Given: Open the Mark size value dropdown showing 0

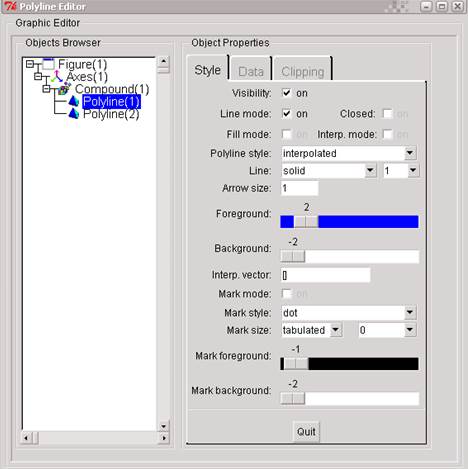Looking at the screenshot, I should [410, 330].
